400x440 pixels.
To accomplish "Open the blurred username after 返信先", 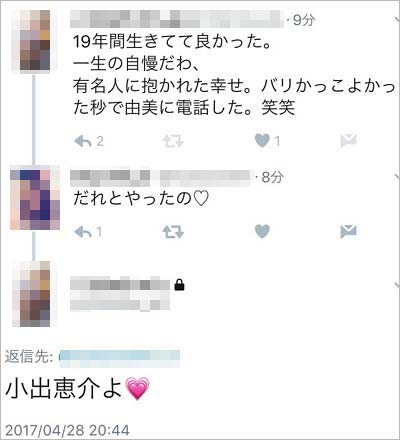I will (x=119, y=358).
